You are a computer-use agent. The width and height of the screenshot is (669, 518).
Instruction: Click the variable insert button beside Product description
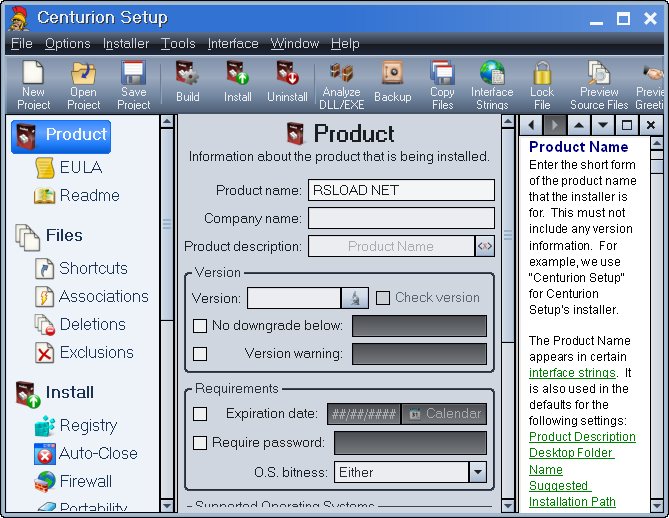485,246
